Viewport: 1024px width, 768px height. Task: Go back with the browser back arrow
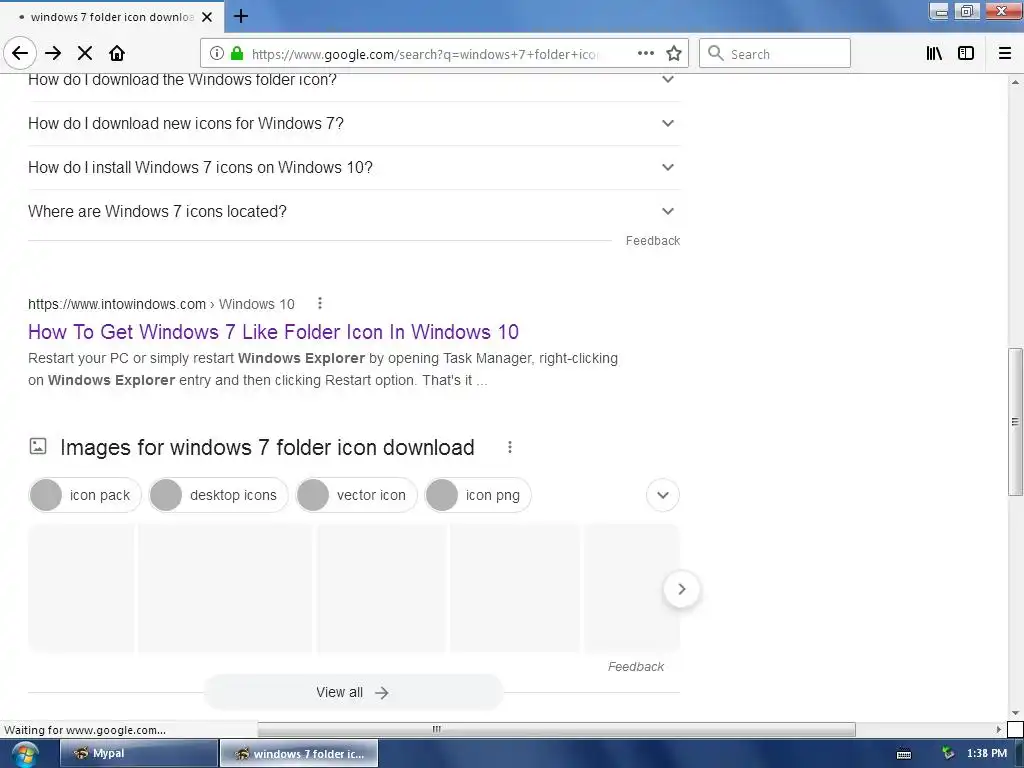click(20, 54)
